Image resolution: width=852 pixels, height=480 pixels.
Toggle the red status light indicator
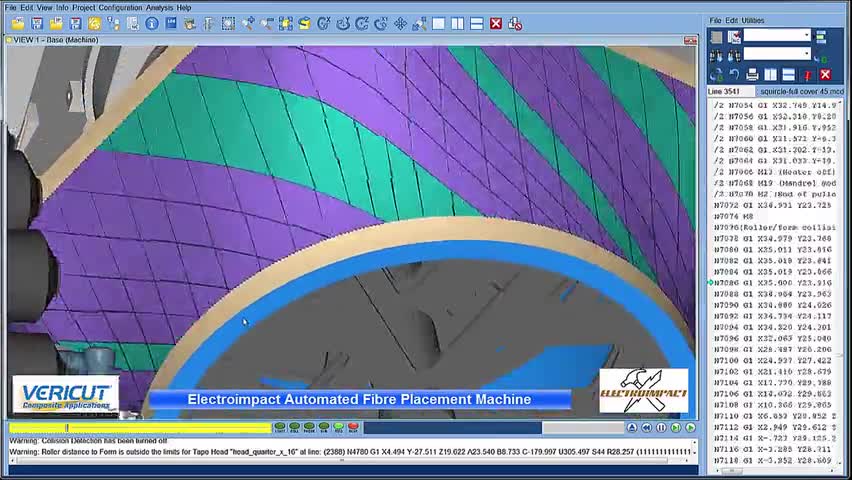(x=353, y=427)
